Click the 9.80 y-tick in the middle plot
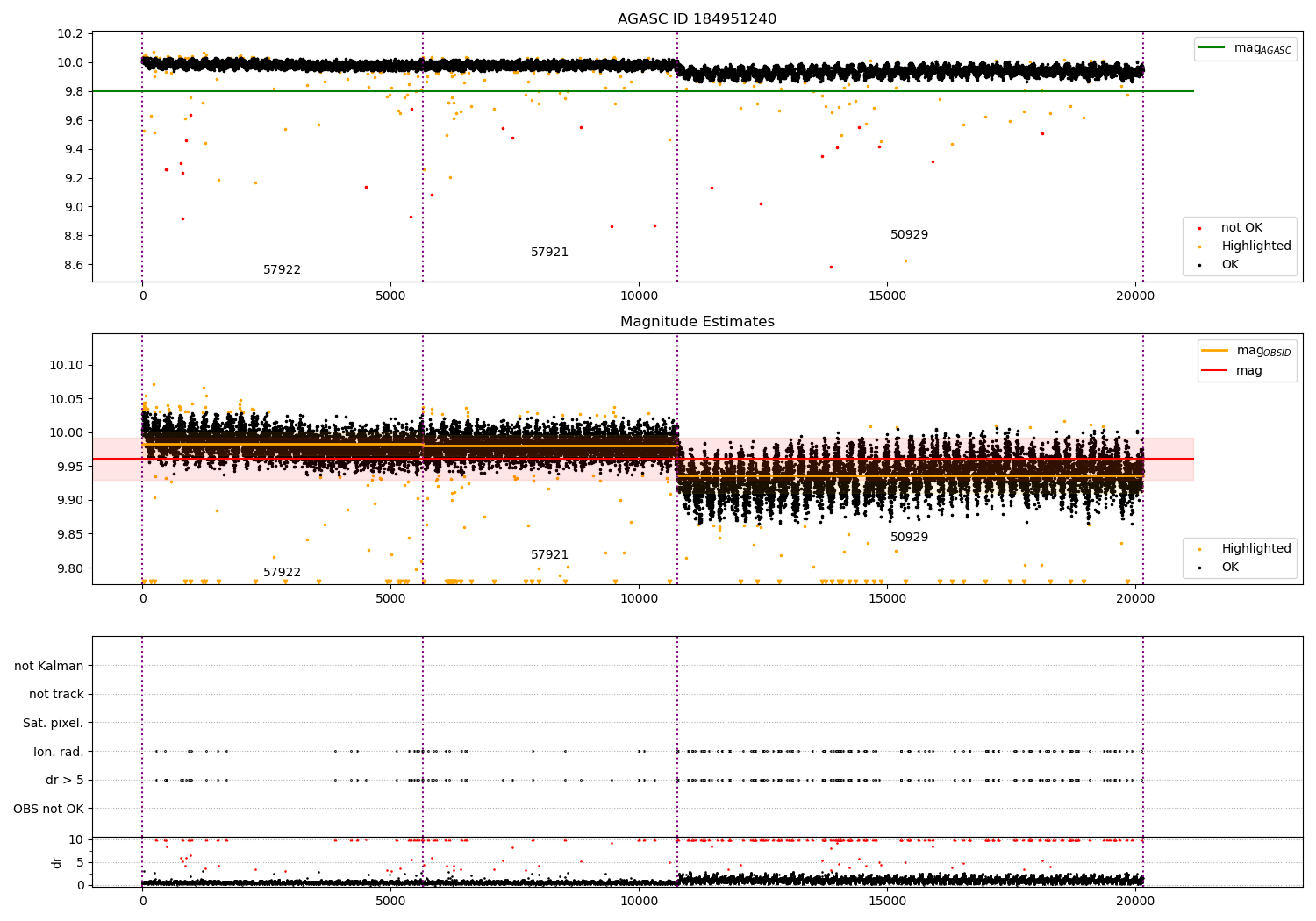 [x=70, y=568]
